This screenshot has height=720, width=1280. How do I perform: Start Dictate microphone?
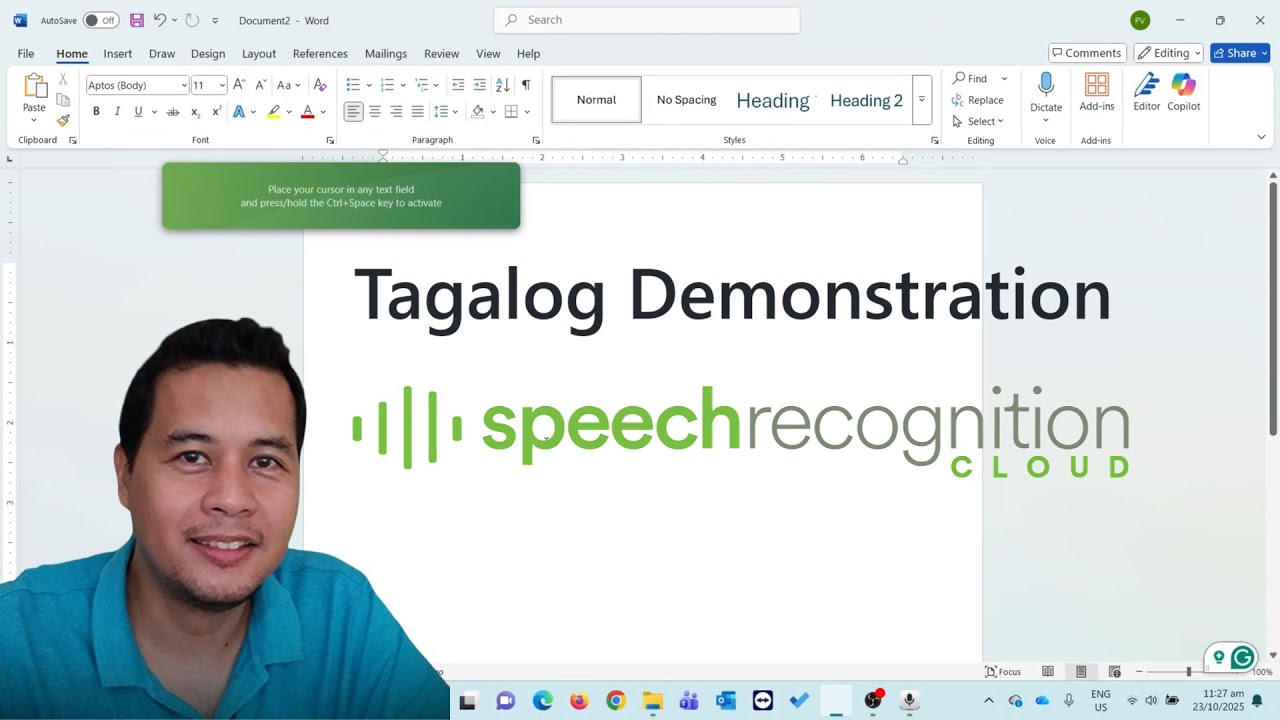tap(1046, 85)
